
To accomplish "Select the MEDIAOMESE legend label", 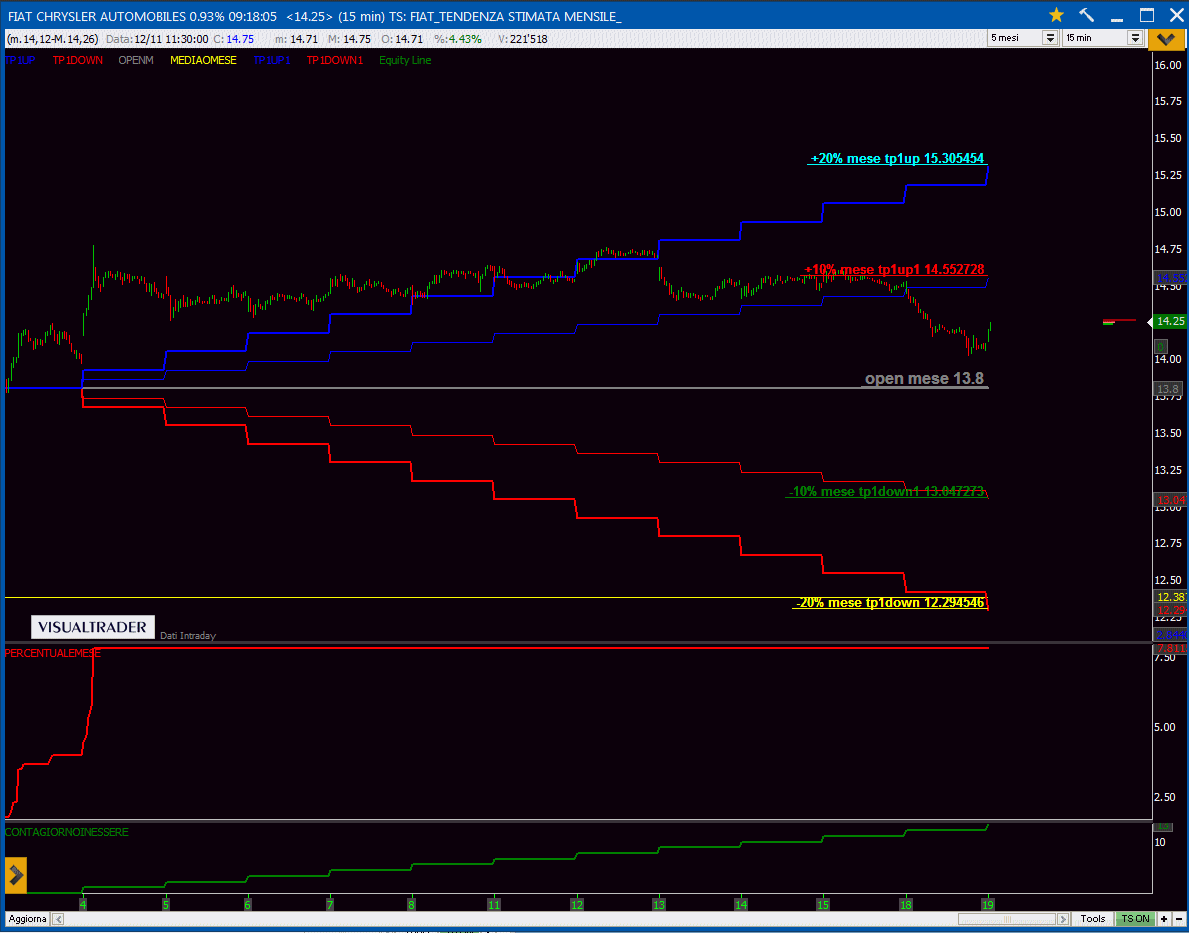I will coord(203,60).
